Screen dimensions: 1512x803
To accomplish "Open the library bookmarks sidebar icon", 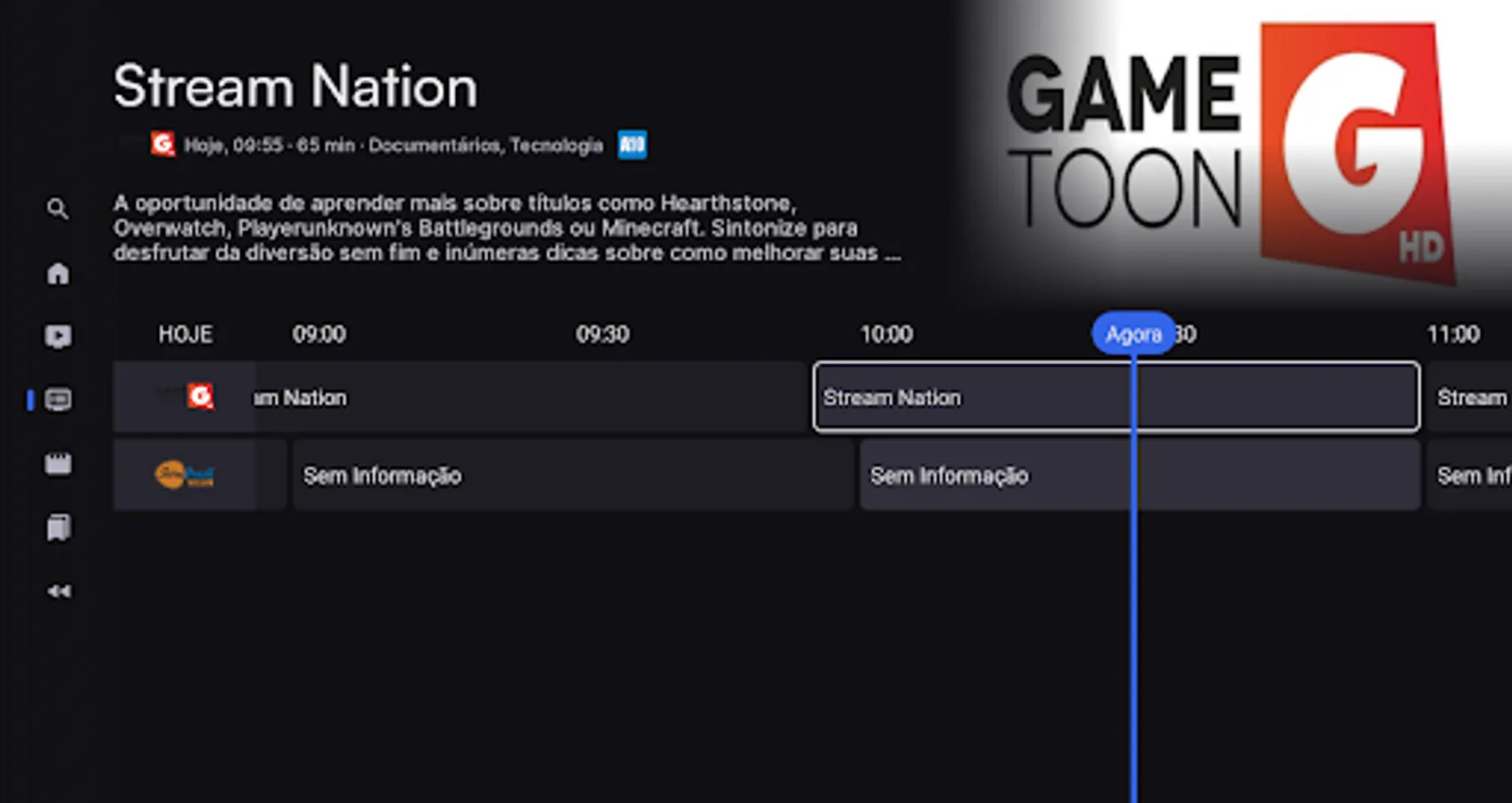I will [58, 528].
